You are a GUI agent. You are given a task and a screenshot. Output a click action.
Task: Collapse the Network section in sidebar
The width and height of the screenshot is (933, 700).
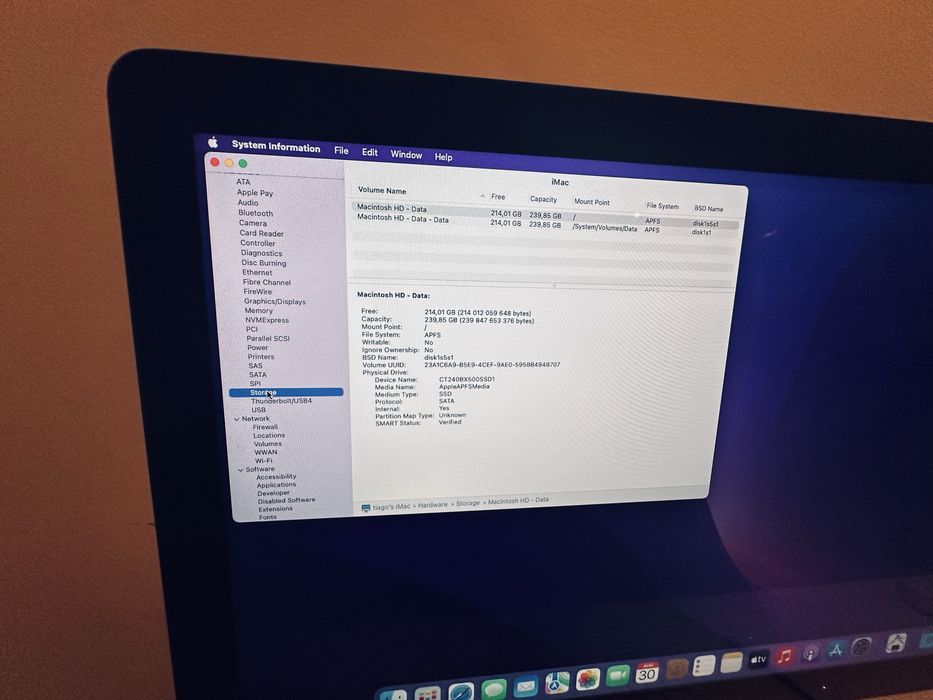click(237, 419)
